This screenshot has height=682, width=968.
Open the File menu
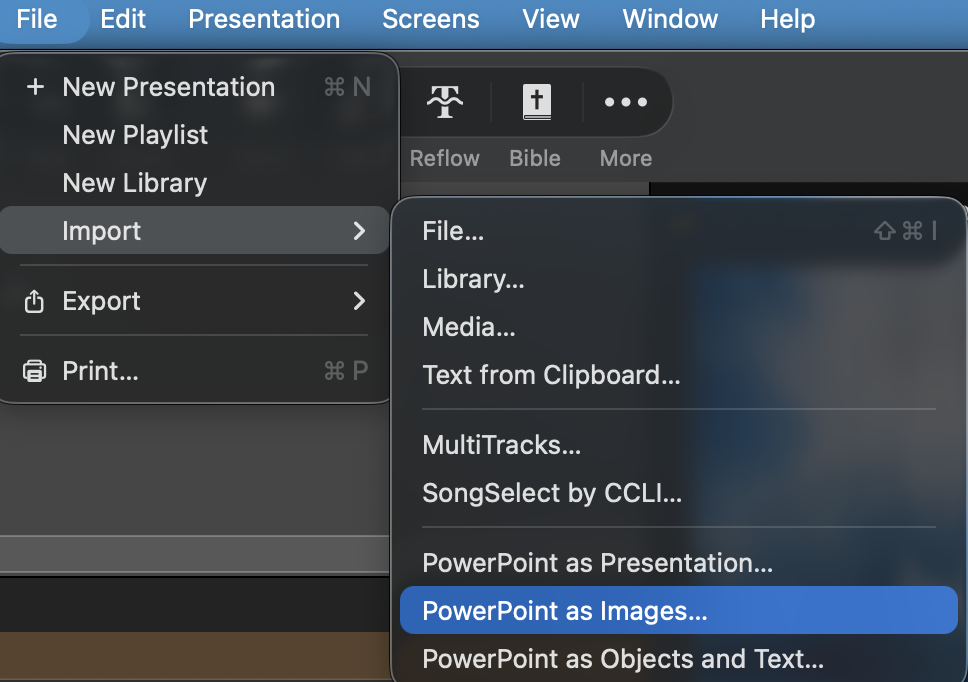pyautogui.click(x=37, y=19)
